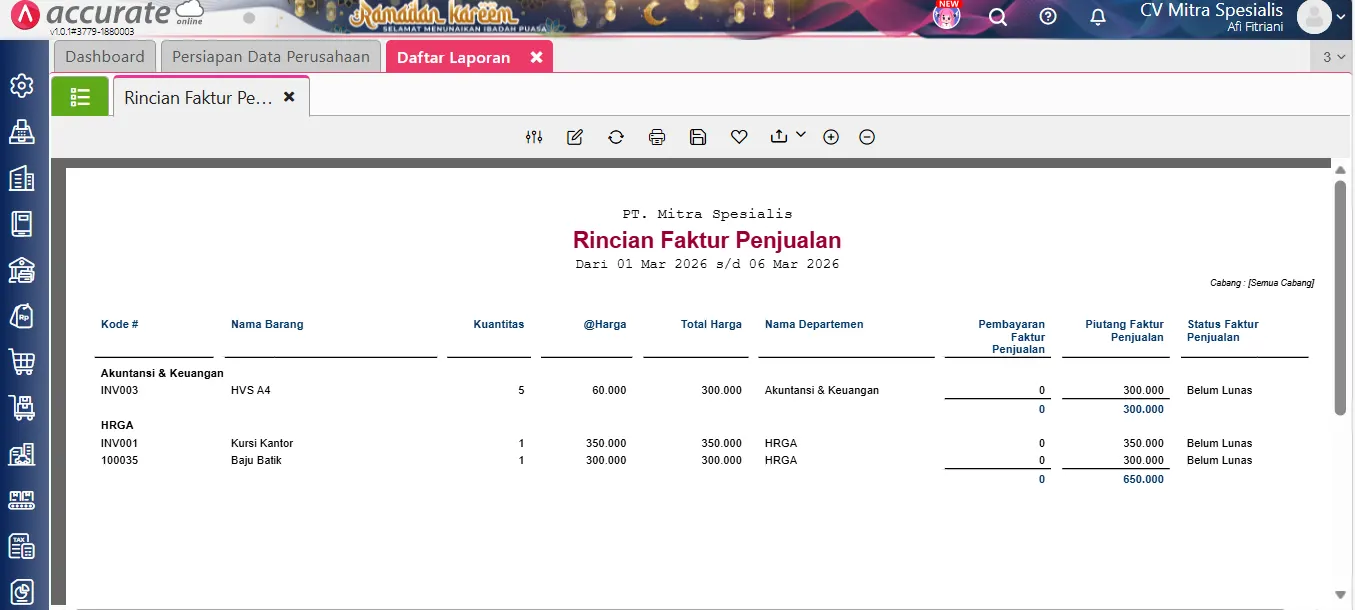
Task: Zoom in on the report preview
Action: point(831,136)
